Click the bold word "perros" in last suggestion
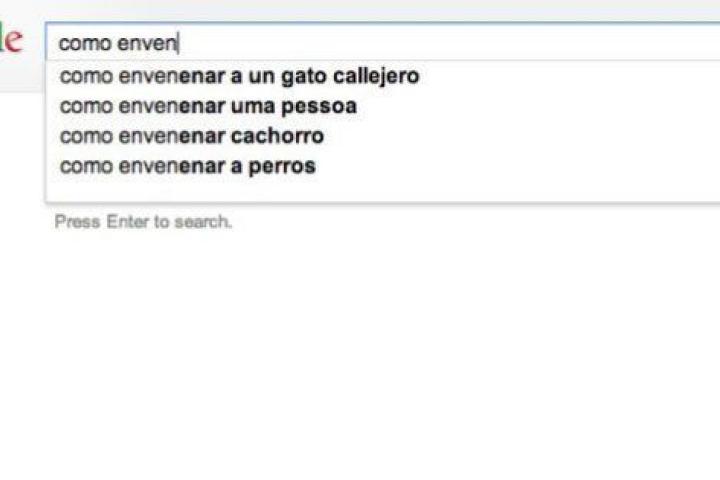This screenshot has width=720, height=480. [282, 166]
